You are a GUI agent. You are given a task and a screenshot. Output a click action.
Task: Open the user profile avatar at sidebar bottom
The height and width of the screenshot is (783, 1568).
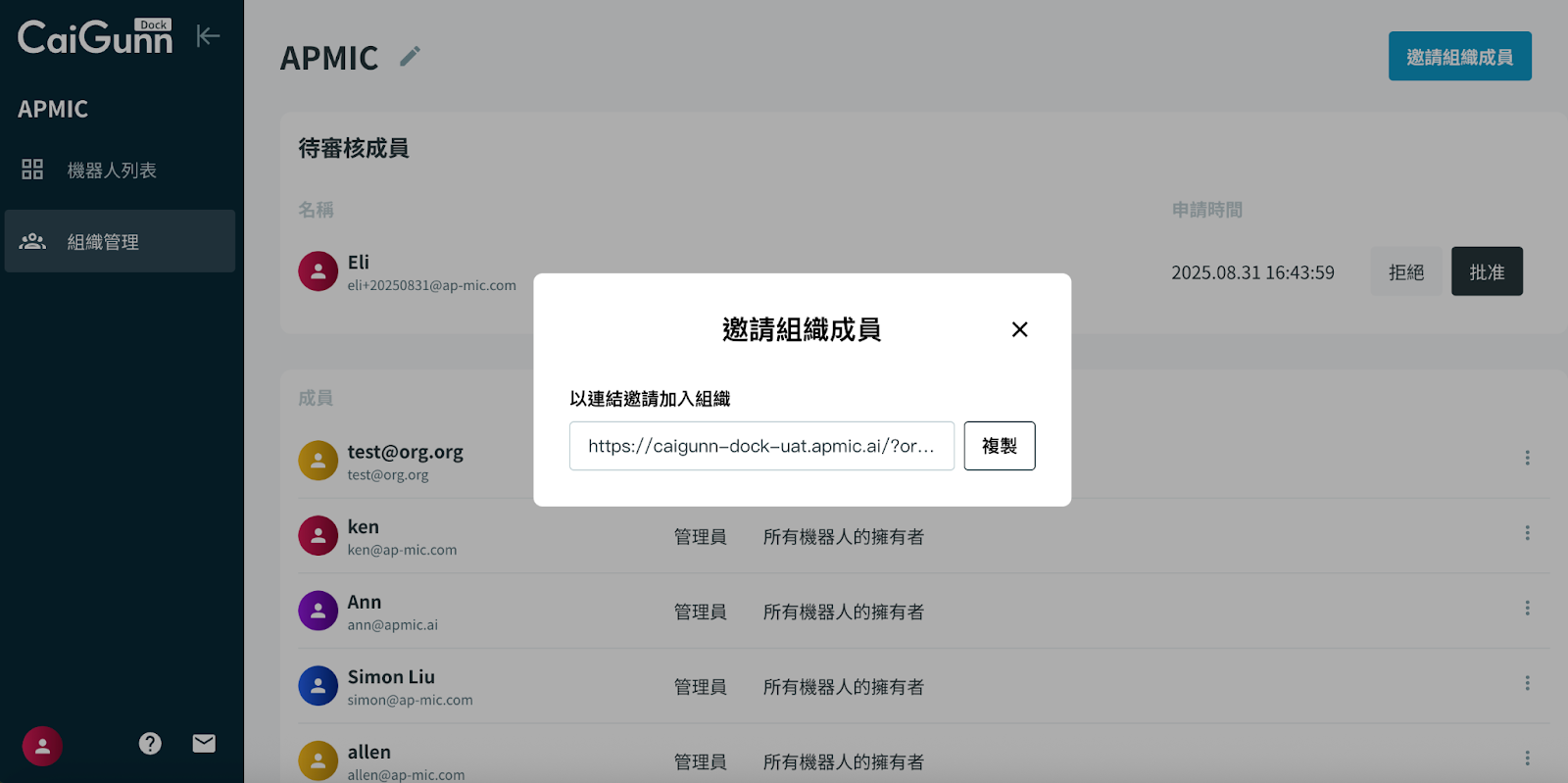click(42, 746)
